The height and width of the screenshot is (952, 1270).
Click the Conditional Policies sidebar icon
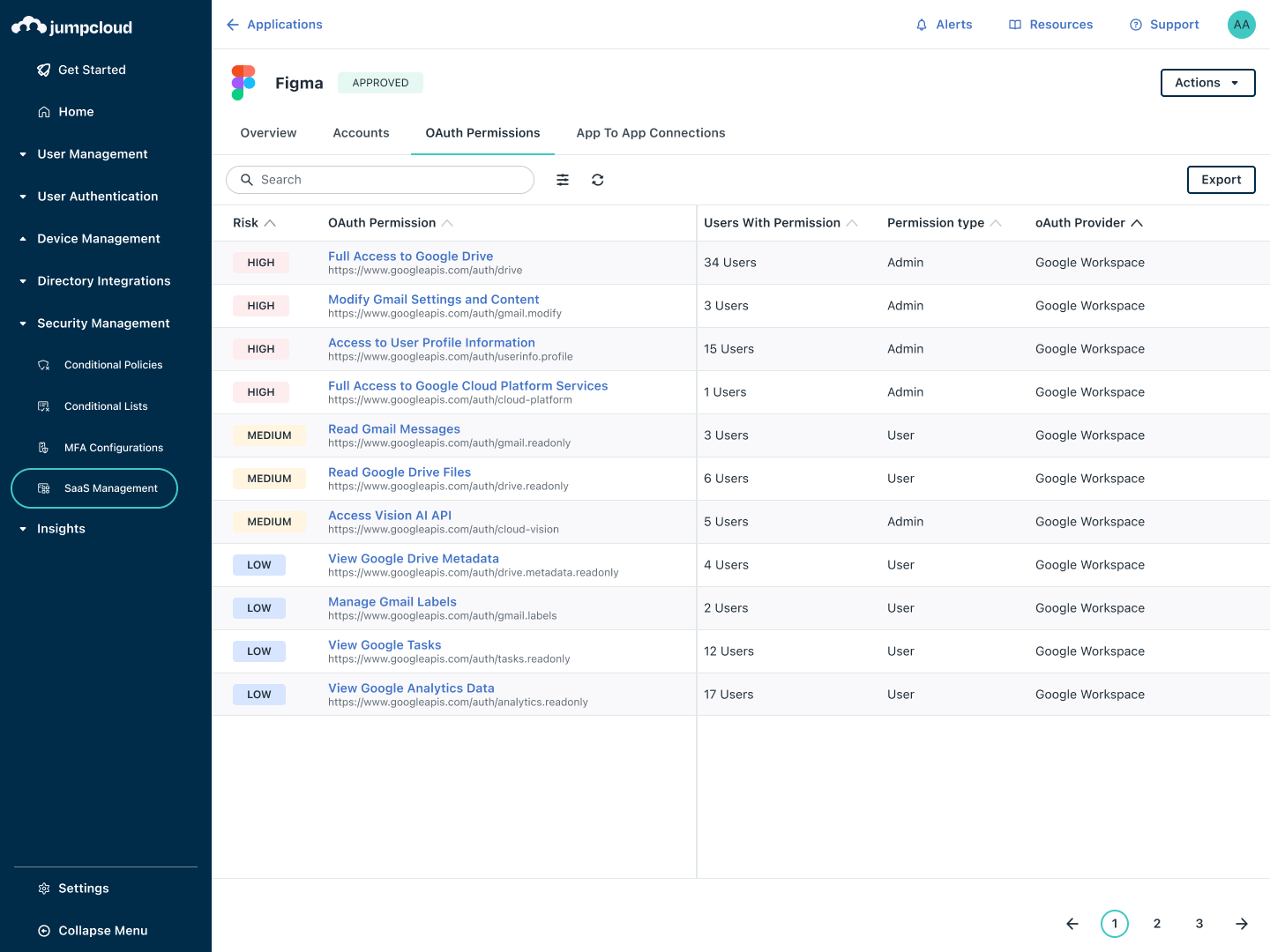coord(43,364)
